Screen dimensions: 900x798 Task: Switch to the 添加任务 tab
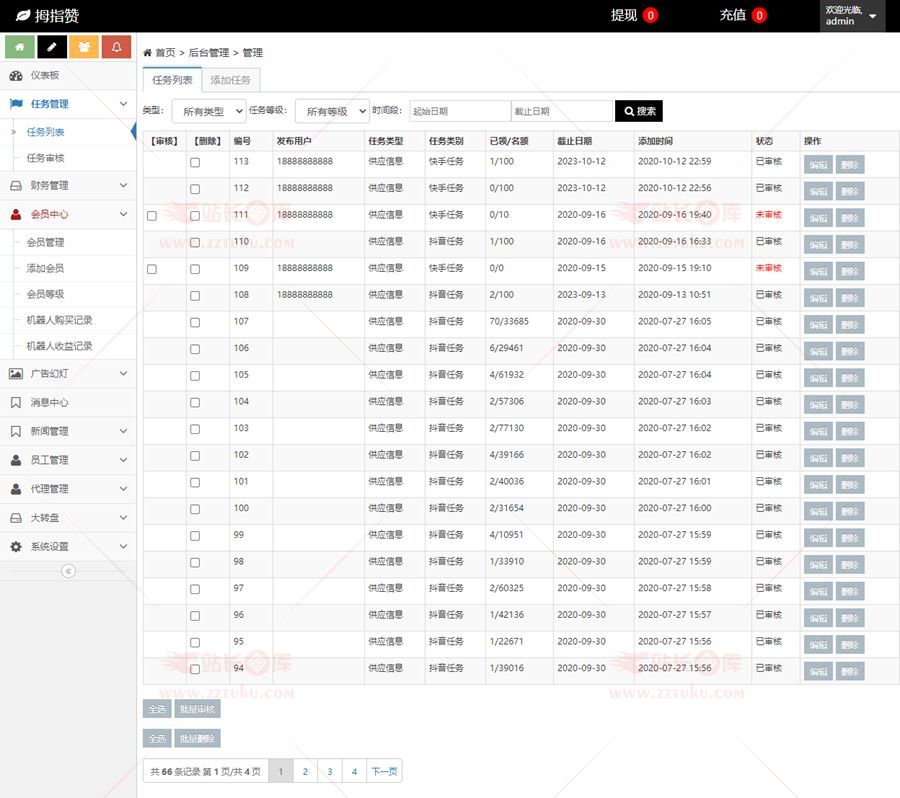230,80
